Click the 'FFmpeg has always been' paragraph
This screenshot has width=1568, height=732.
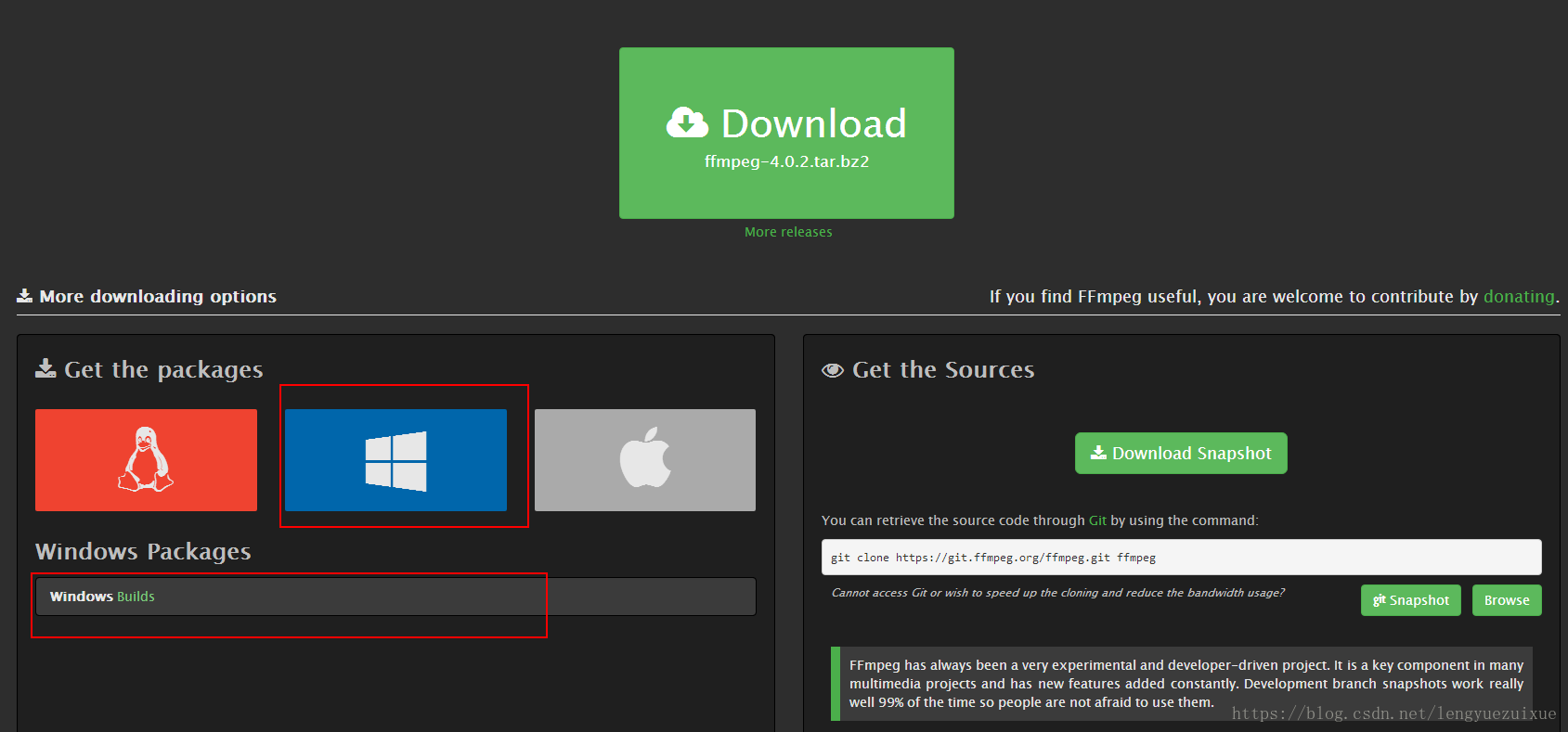1186,684
